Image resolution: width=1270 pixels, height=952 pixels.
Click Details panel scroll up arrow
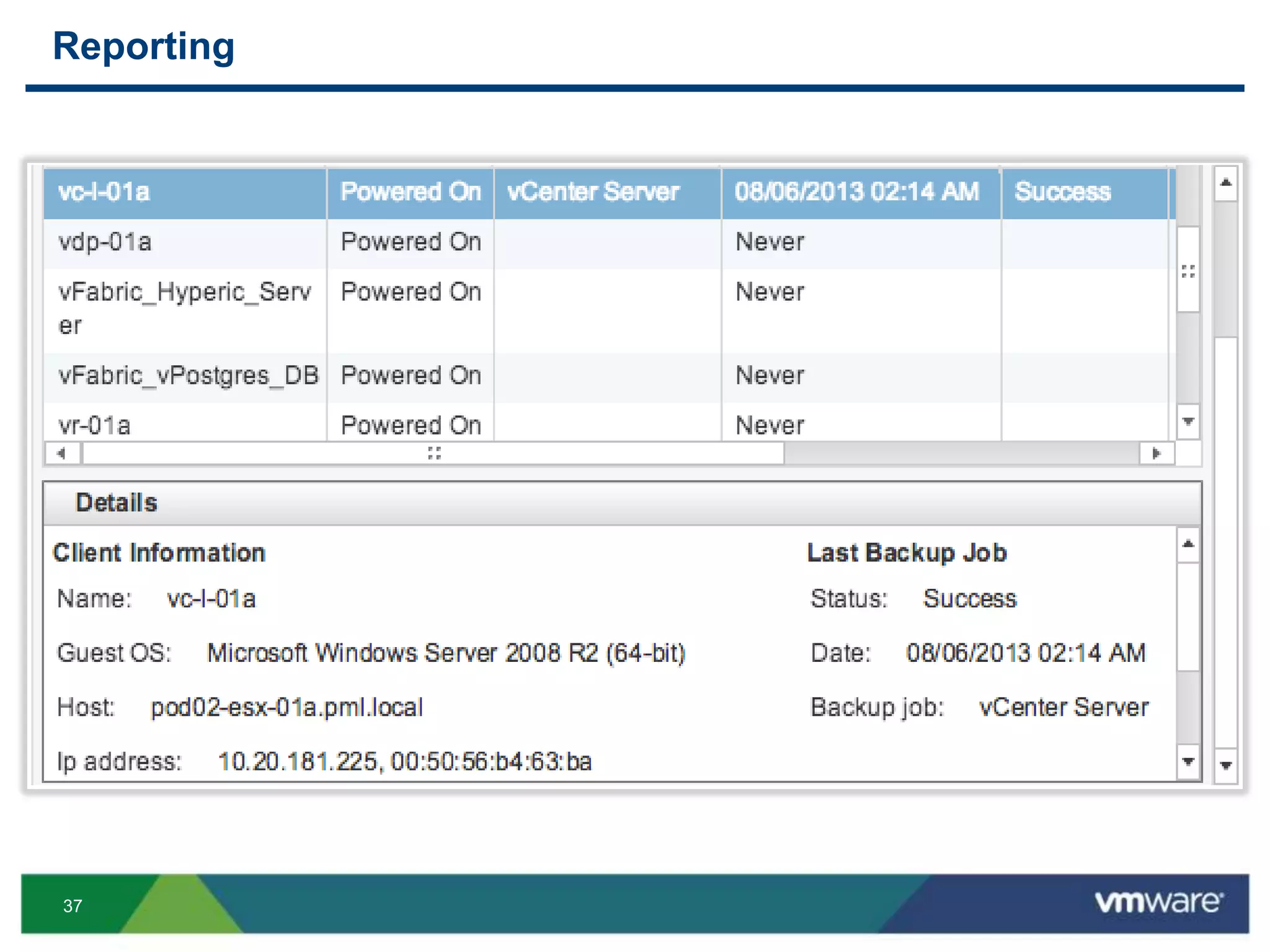click(1188, 545)
